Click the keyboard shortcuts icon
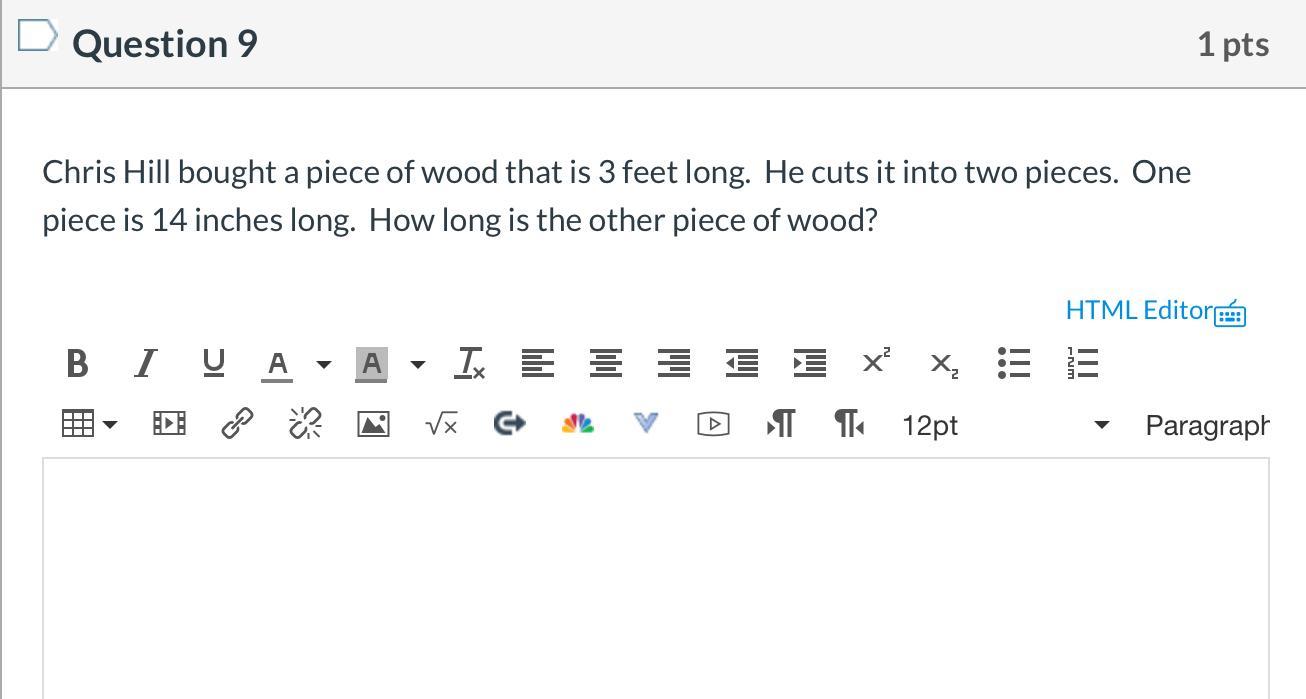 tap(1230, 313)
